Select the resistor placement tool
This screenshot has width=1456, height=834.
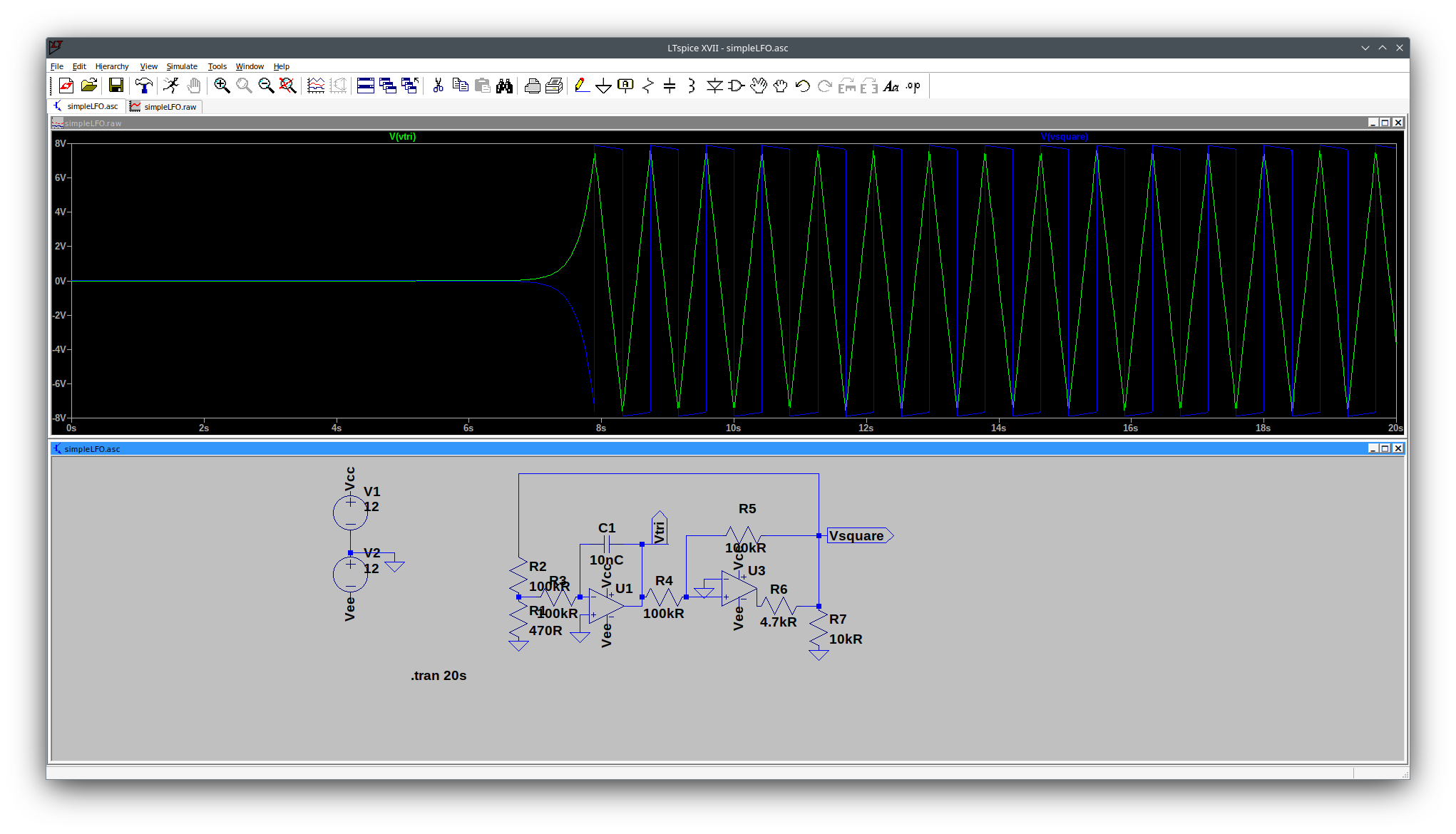coord(647,86)
